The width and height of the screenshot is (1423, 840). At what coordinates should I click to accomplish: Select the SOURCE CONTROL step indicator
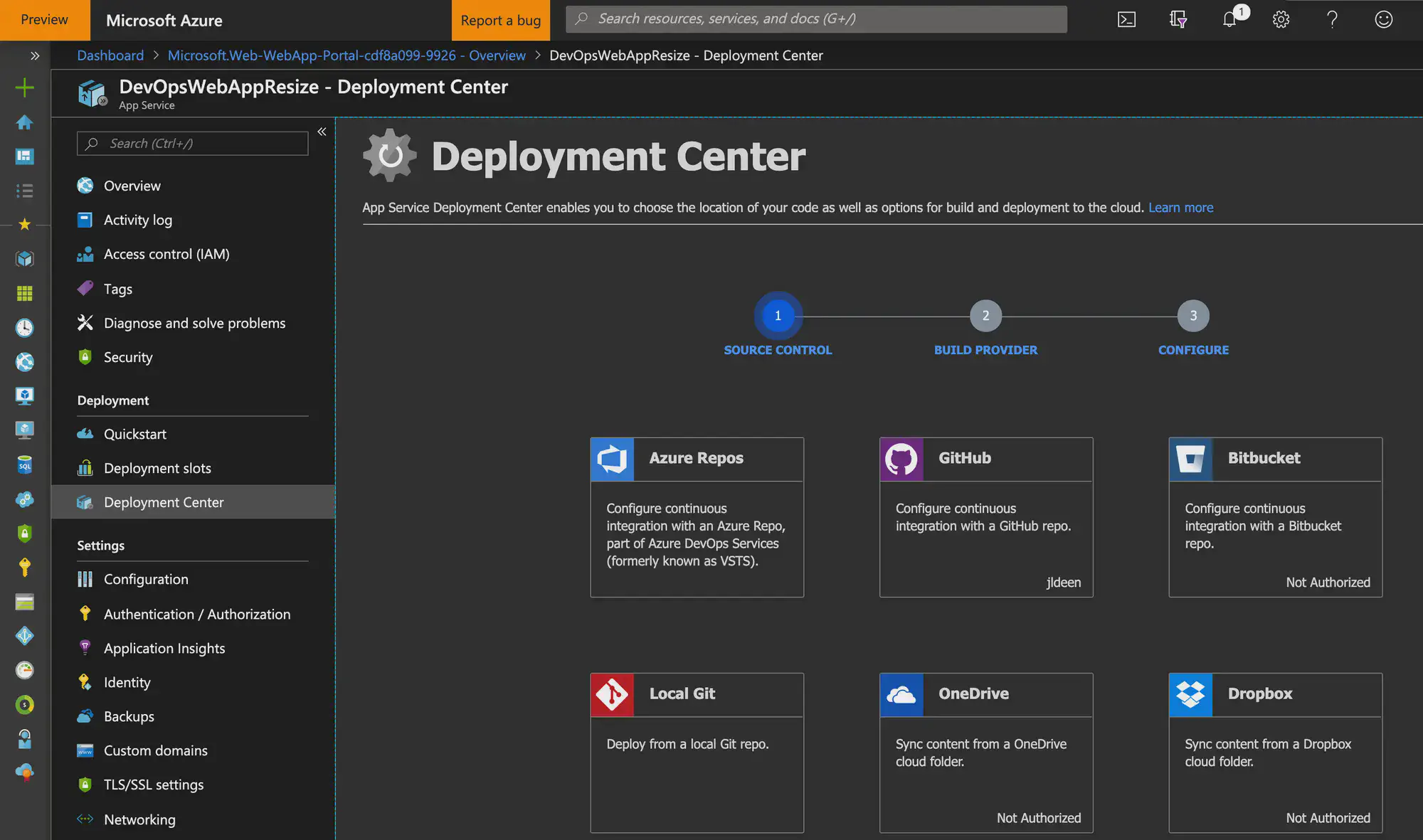(x=778, y=315)
